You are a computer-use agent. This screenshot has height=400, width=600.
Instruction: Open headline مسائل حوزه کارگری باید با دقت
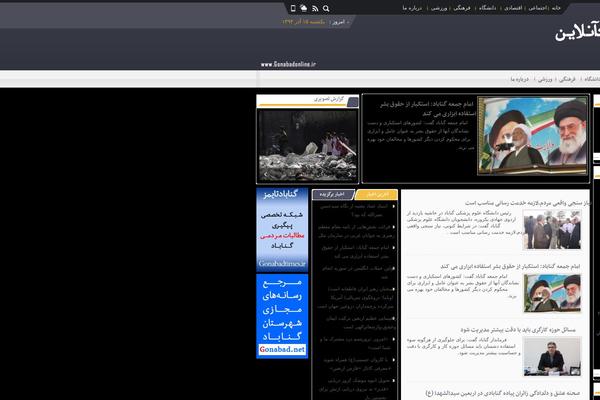click(518, 329)
